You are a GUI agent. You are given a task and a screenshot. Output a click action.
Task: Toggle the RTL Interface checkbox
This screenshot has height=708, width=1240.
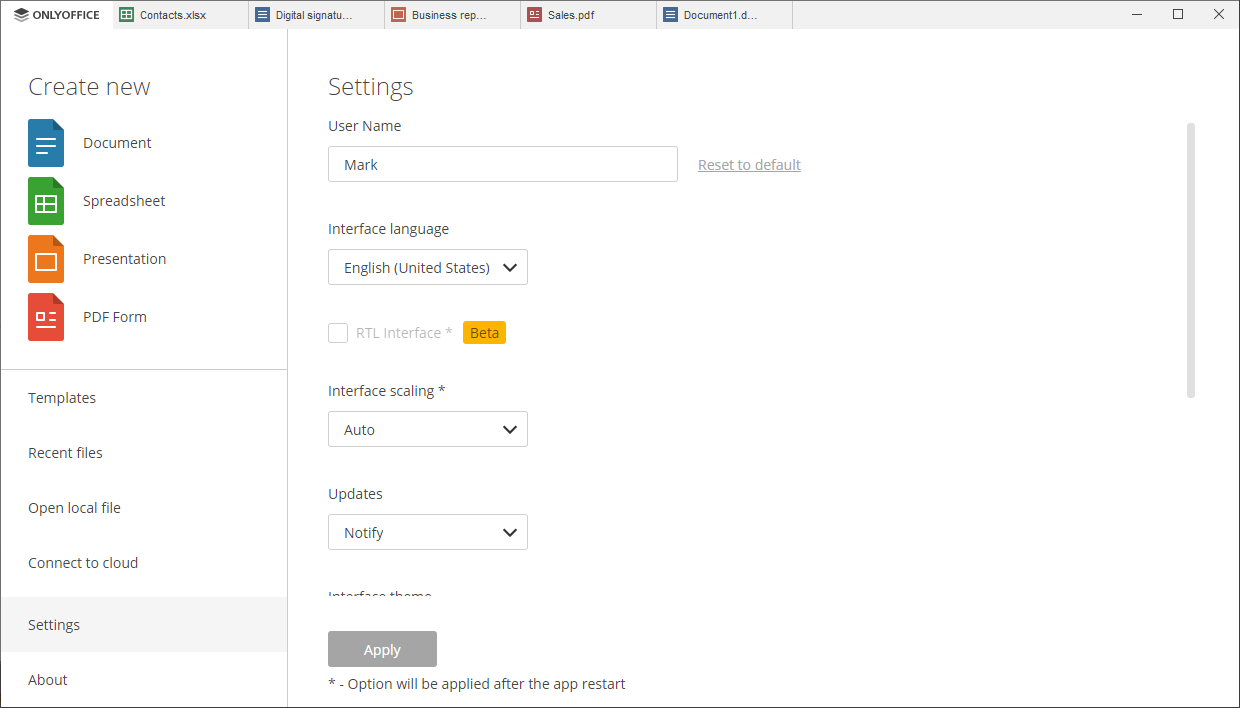(x=338, y=333)
